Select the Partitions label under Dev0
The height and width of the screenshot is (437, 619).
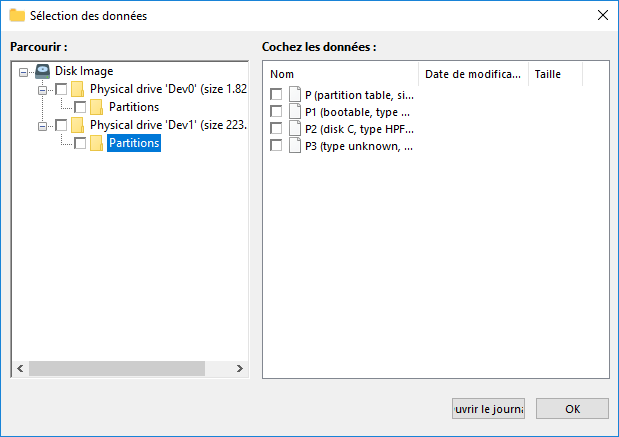coord(134,107)
